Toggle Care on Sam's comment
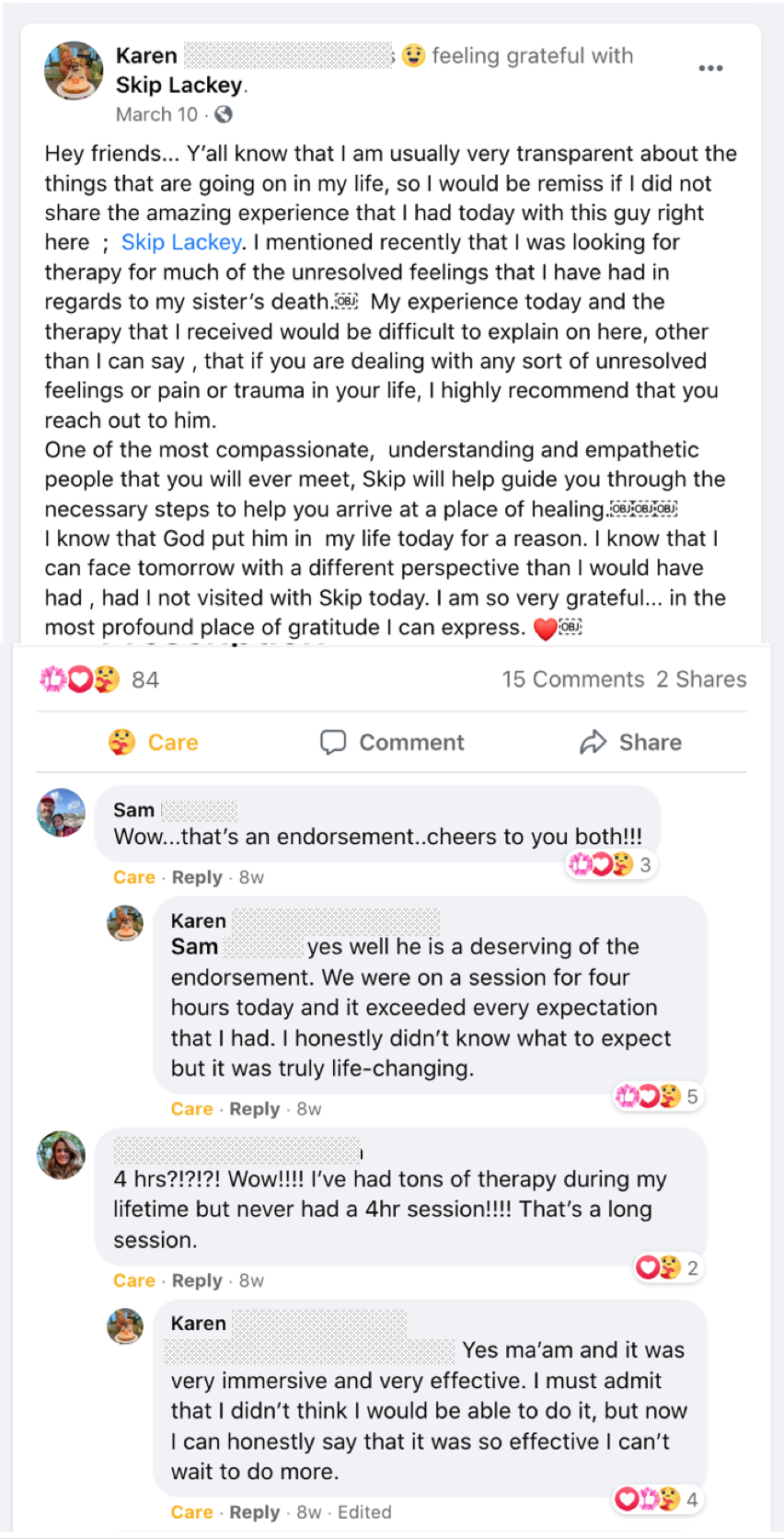The image size is (784, 1539). click(x=134, y=877)
